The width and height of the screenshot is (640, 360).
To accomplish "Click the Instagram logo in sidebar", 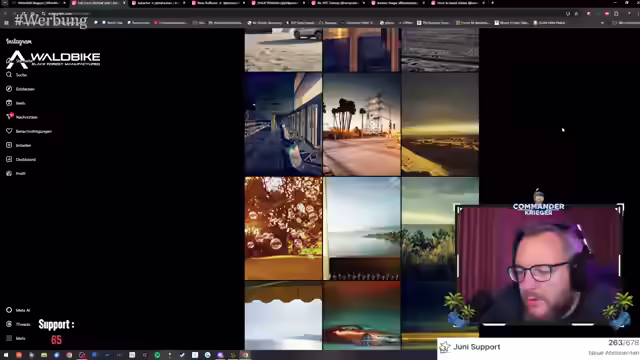I will coord(19,41).
